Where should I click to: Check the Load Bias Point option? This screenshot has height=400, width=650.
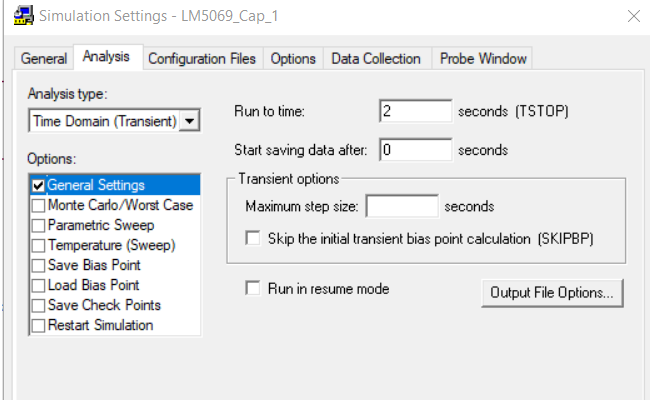coord(39,285)
